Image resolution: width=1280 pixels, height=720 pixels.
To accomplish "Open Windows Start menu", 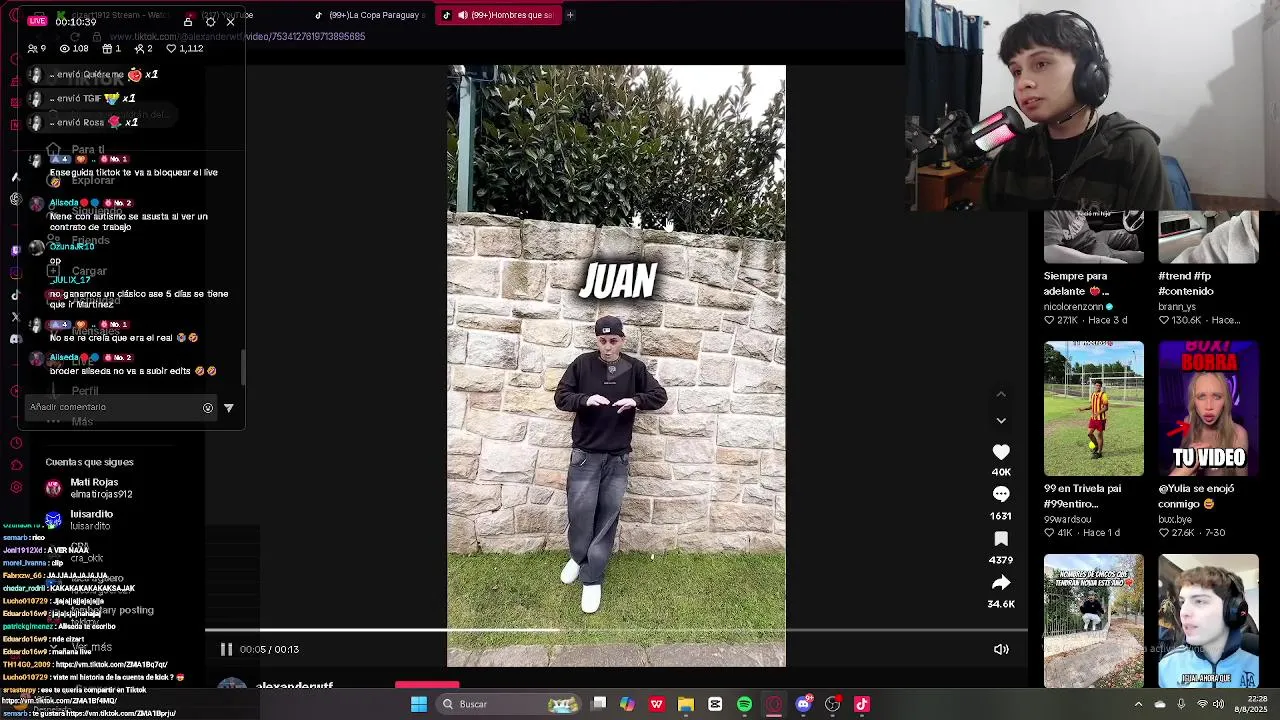I will click(419, 704).
